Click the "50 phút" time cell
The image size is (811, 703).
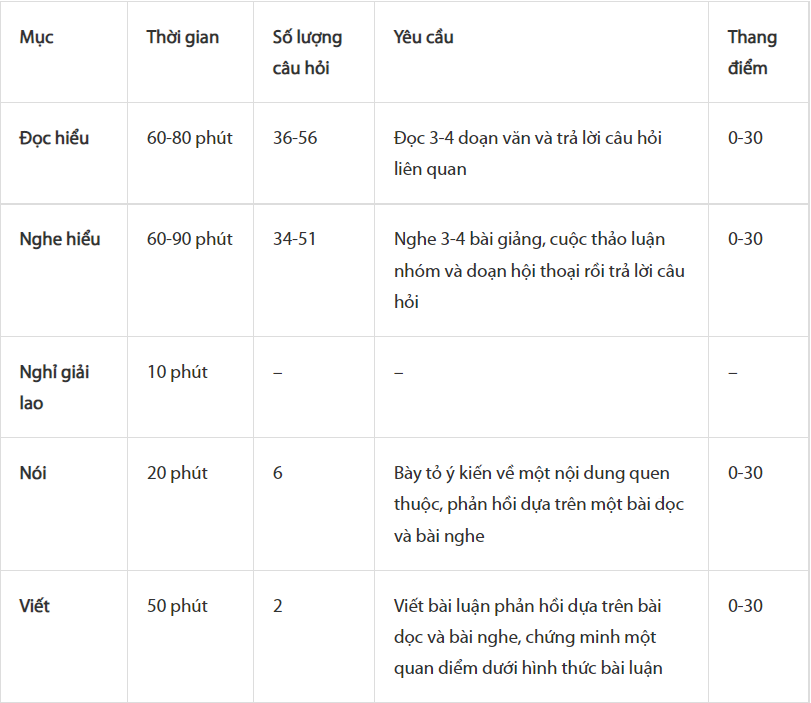tap(177, 606)
